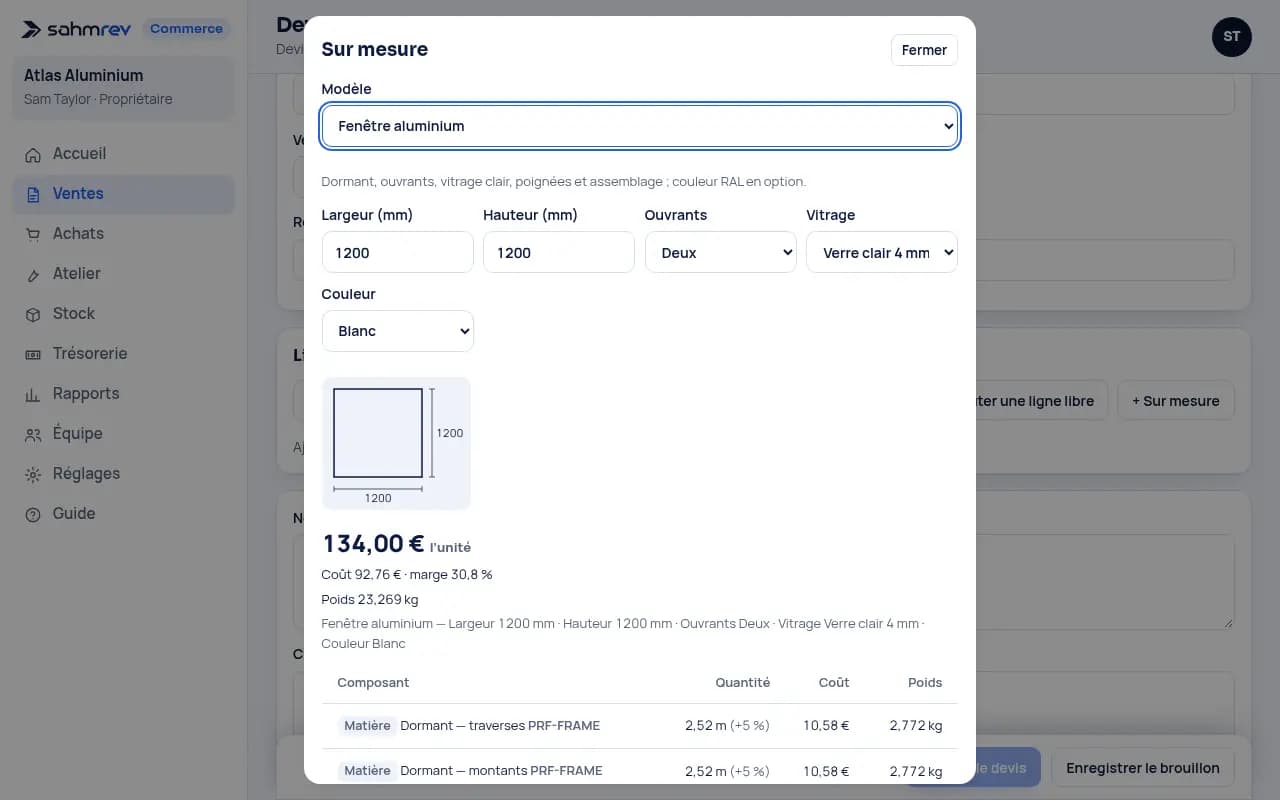Viewport: 1280px width, 800px height.
Task: Click the Quantité column header
Action: (x=743, y=682)
